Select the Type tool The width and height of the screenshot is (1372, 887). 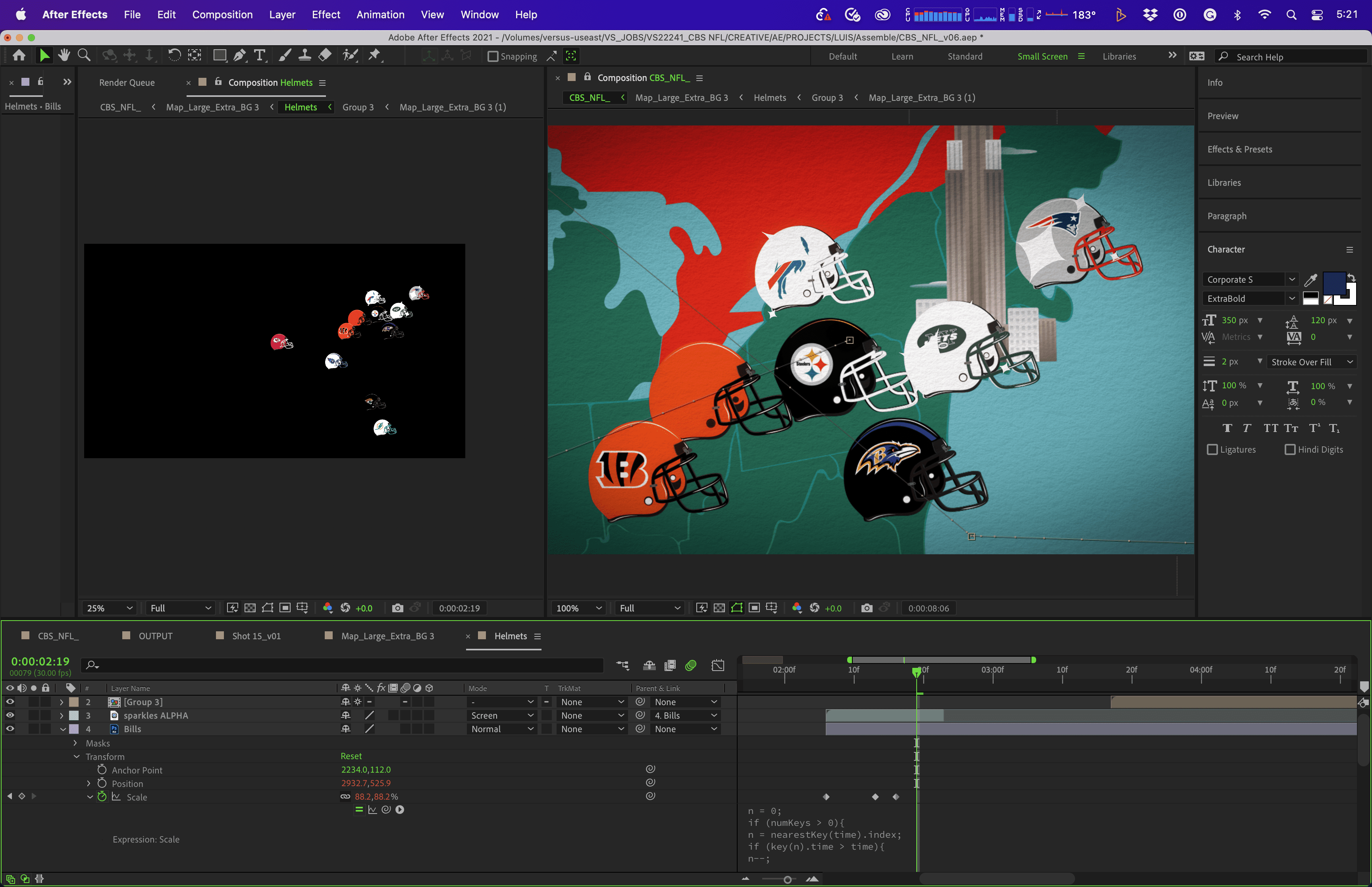point(260,55)
